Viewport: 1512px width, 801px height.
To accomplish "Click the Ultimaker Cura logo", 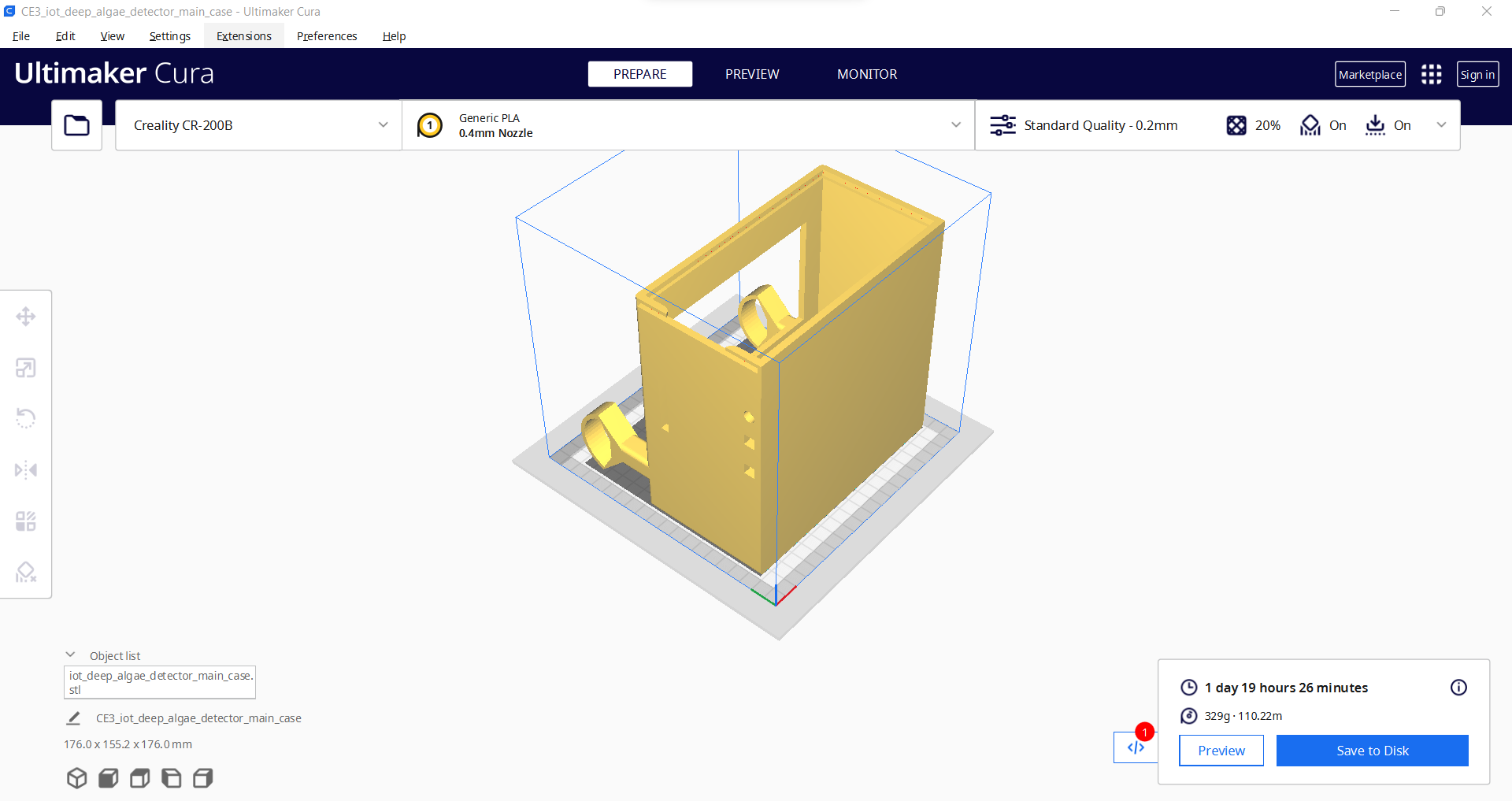I will (114, 73).
